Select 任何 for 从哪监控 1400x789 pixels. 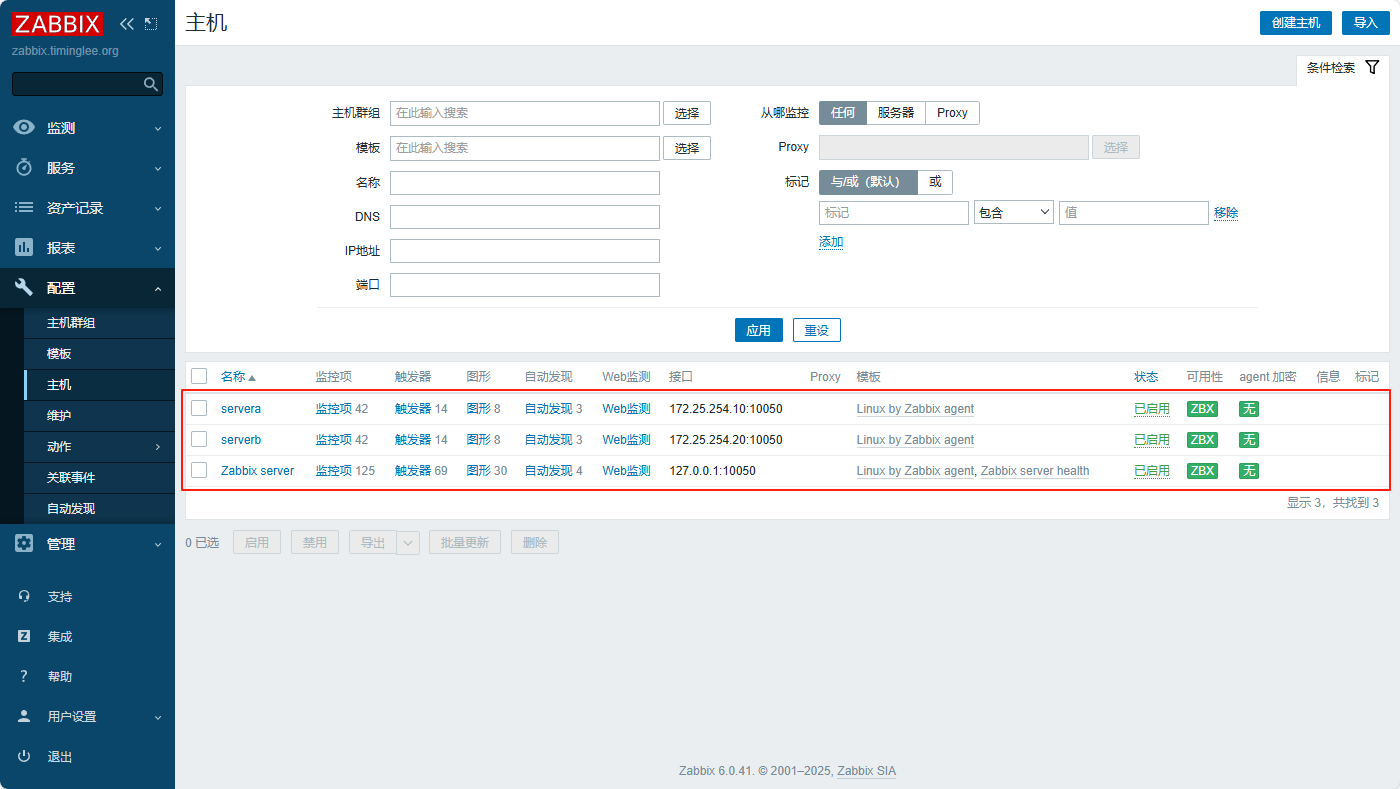[x=843, y=113]
